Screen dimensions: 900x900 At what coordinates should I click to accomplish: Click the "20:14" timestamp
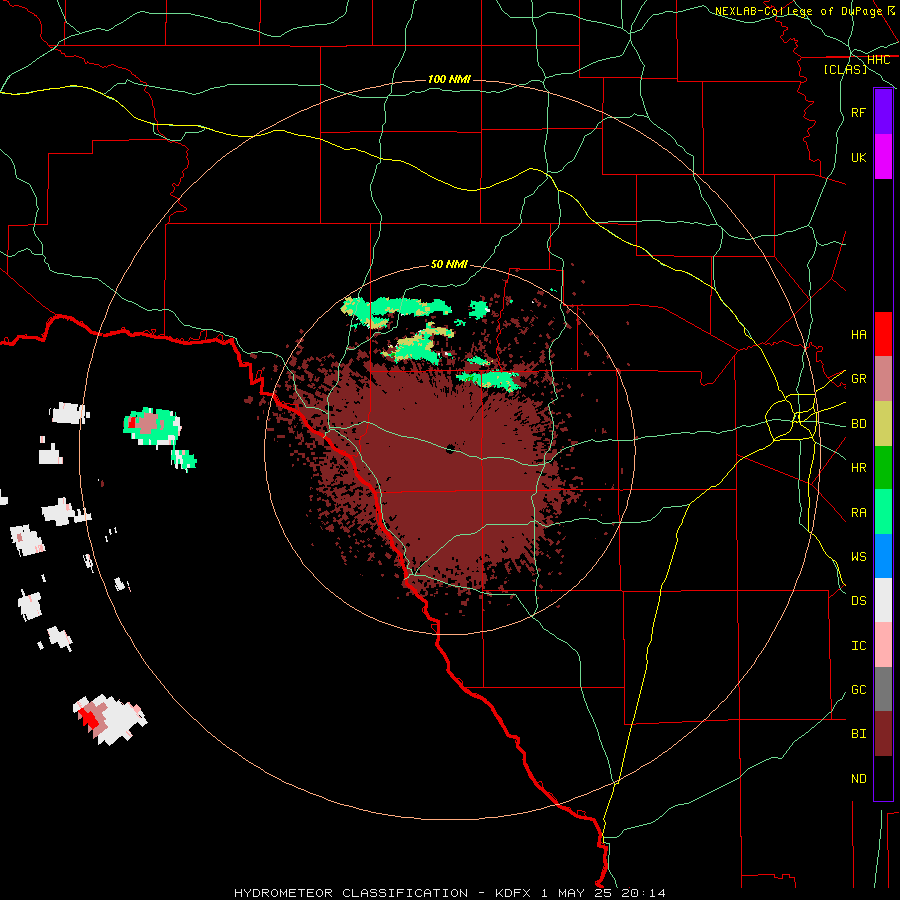(x=643, y=893)
